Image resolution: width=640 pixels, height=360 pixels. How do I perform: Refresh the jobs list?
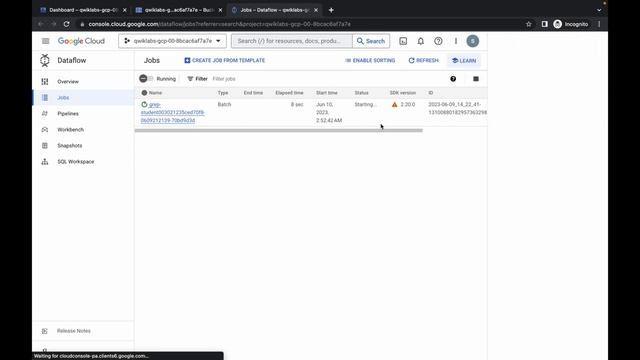point(424,60)
